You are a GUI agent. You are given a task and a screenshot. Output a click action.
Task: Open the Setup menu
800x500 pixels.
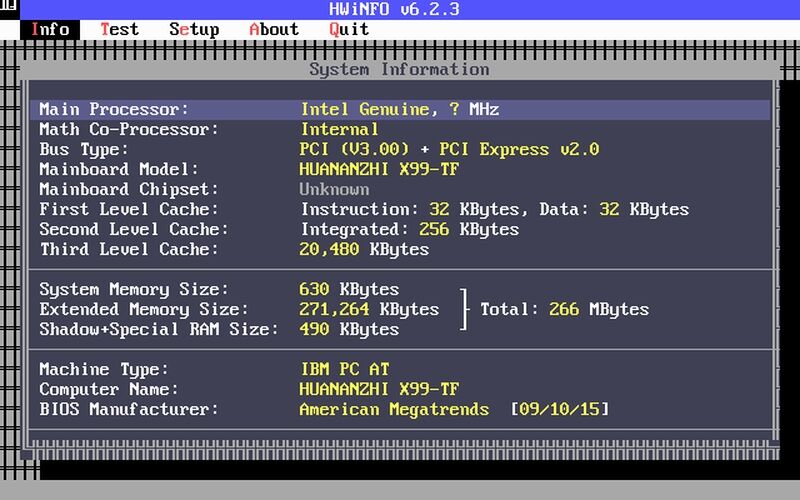click(194, 30)
